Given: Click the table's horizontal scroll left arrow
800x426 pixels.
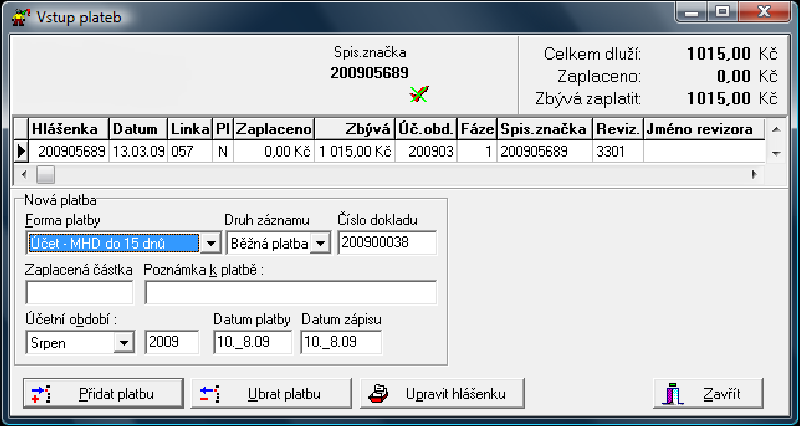Looking at the screenshot, I should [x=24, y=174].
